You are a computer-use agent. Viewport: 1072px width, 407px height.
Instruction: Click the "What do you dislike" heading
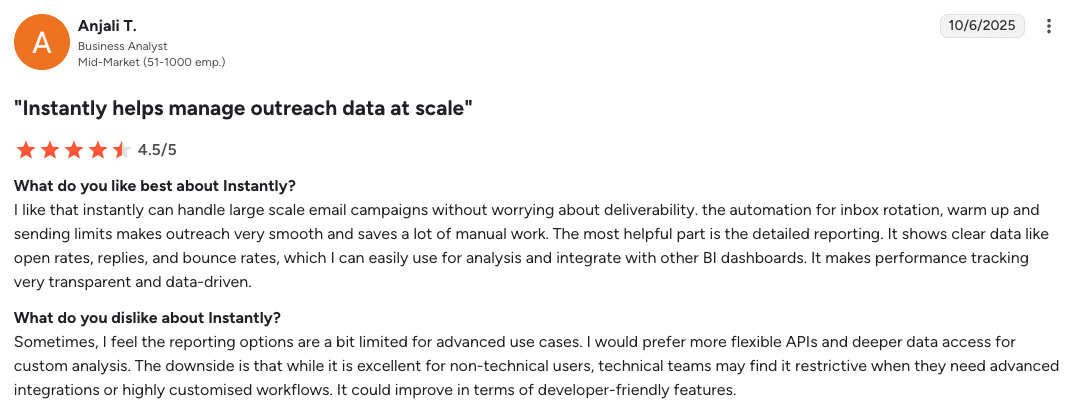[x=147, y=318]
